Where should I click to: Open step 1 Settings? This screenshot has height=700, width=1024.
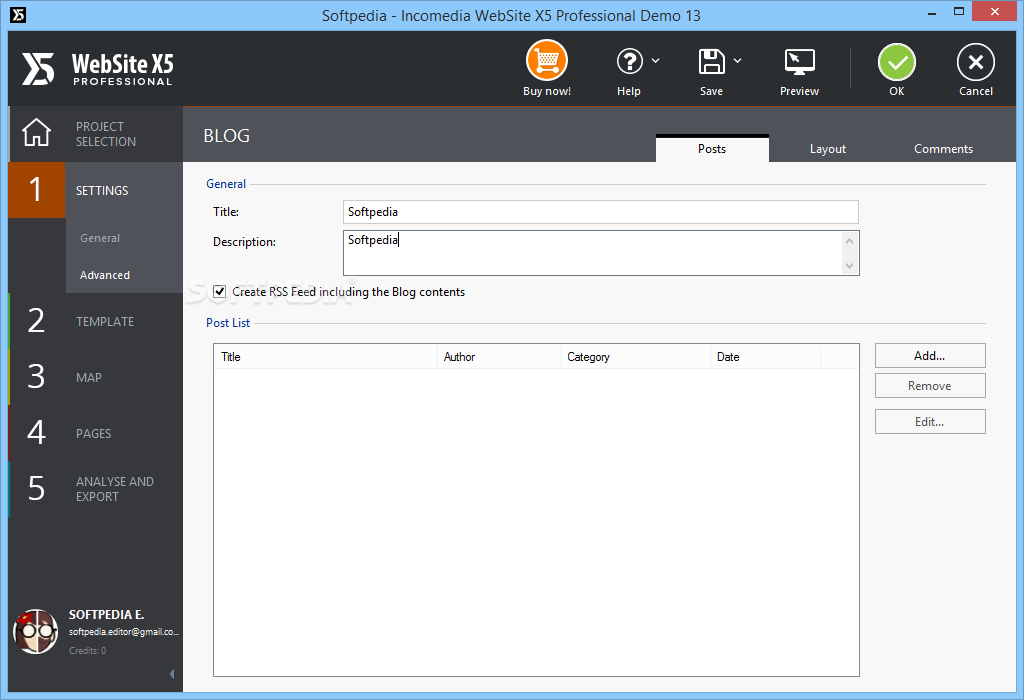coord(95,190)
